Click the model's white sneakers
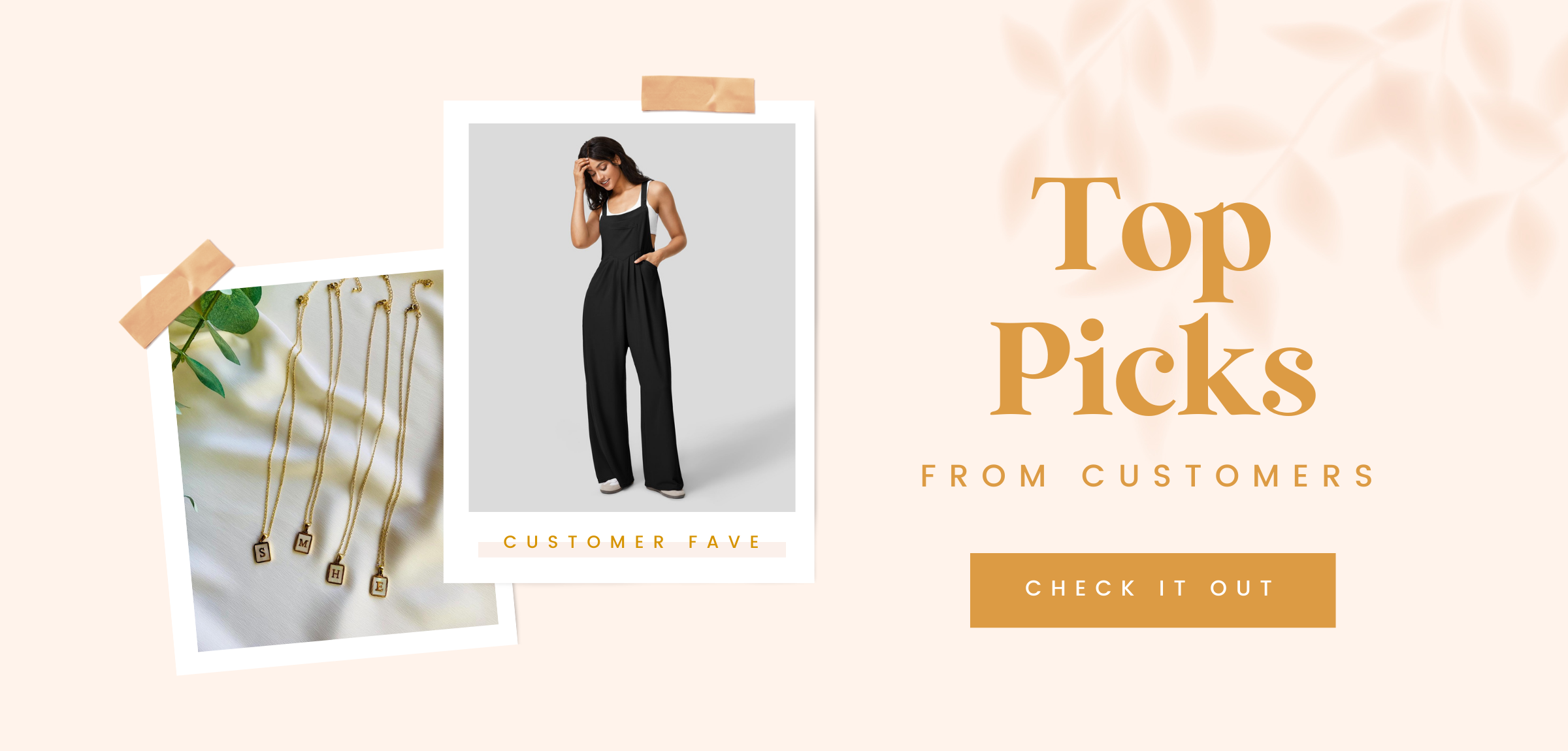The width and height of the screenshot is (1568, 751). tap(640, 487)
